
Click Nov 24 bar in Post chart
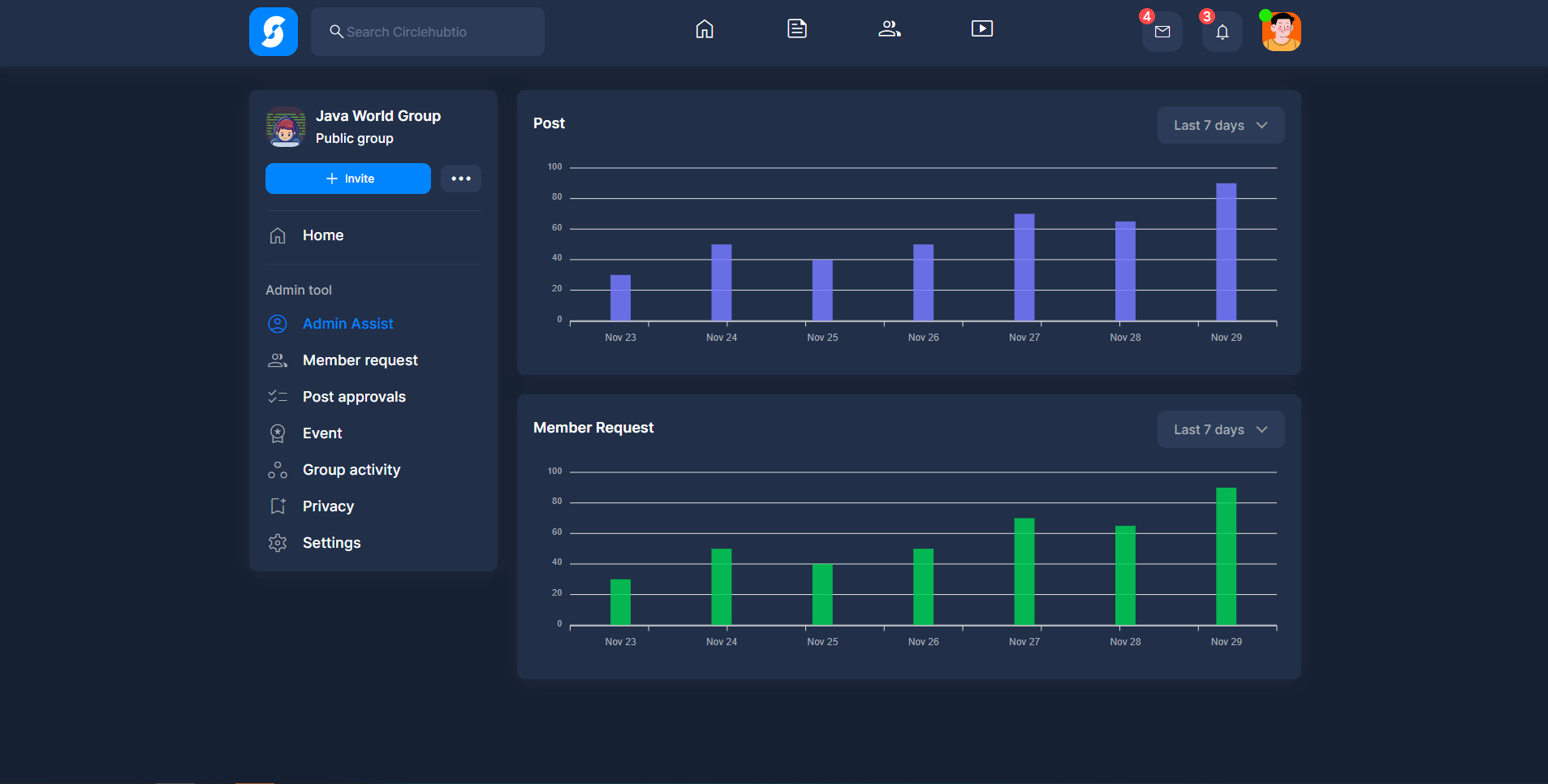pyautogui.click(x=722, y=282)
